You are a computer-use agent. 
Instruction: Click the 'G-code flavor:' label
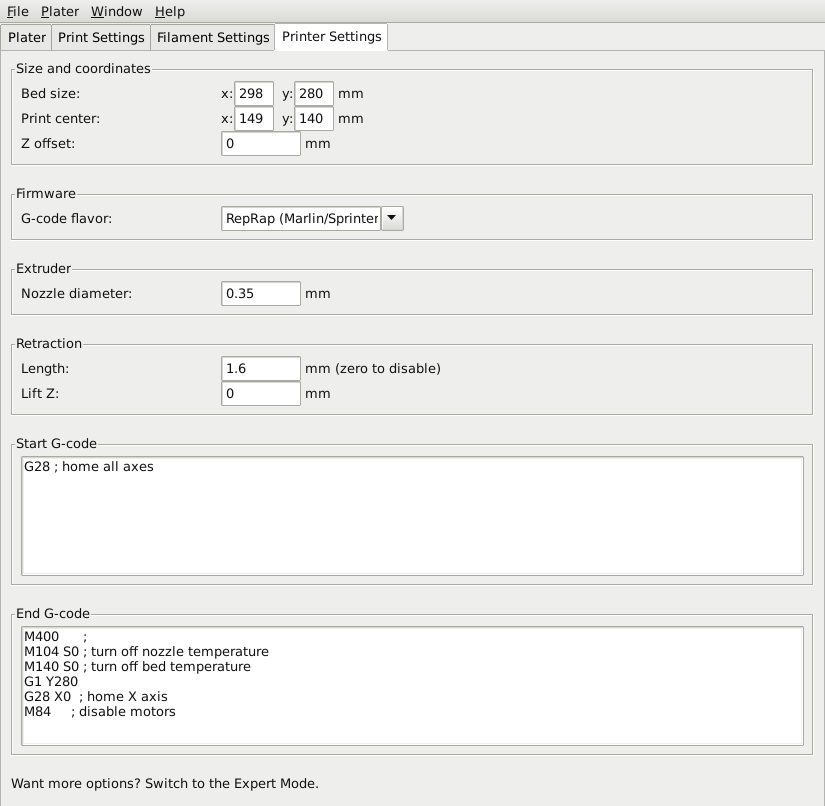tap(66, 218)
